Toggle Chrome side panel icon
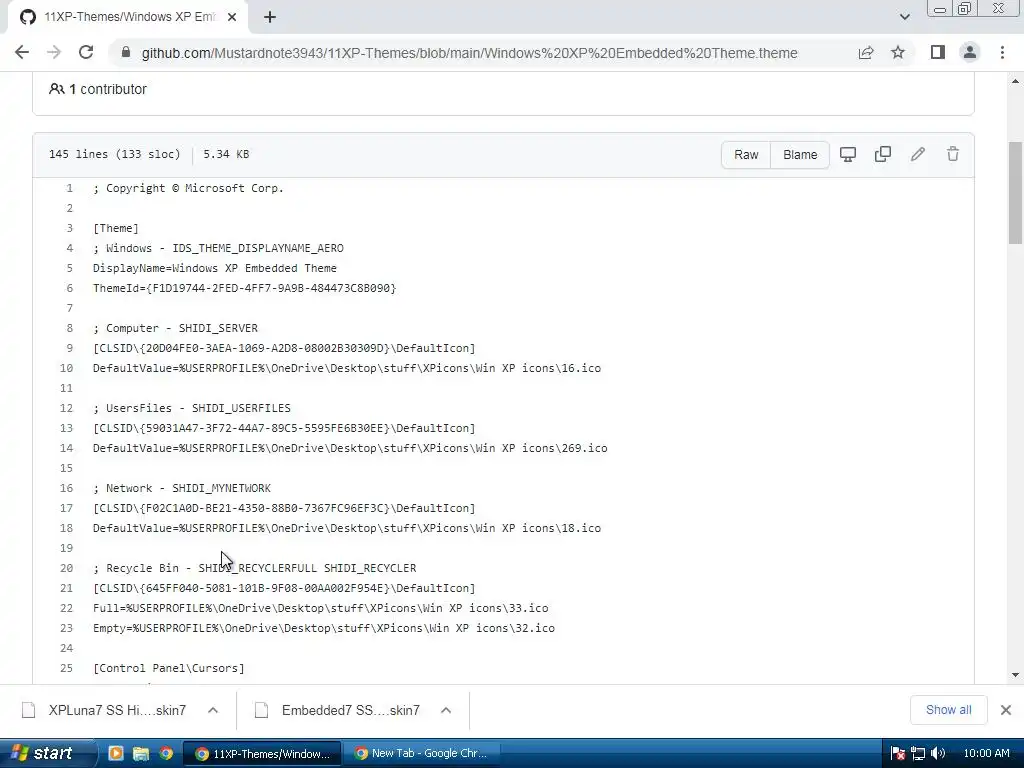The image size is (1024, 768). (938, 52)
